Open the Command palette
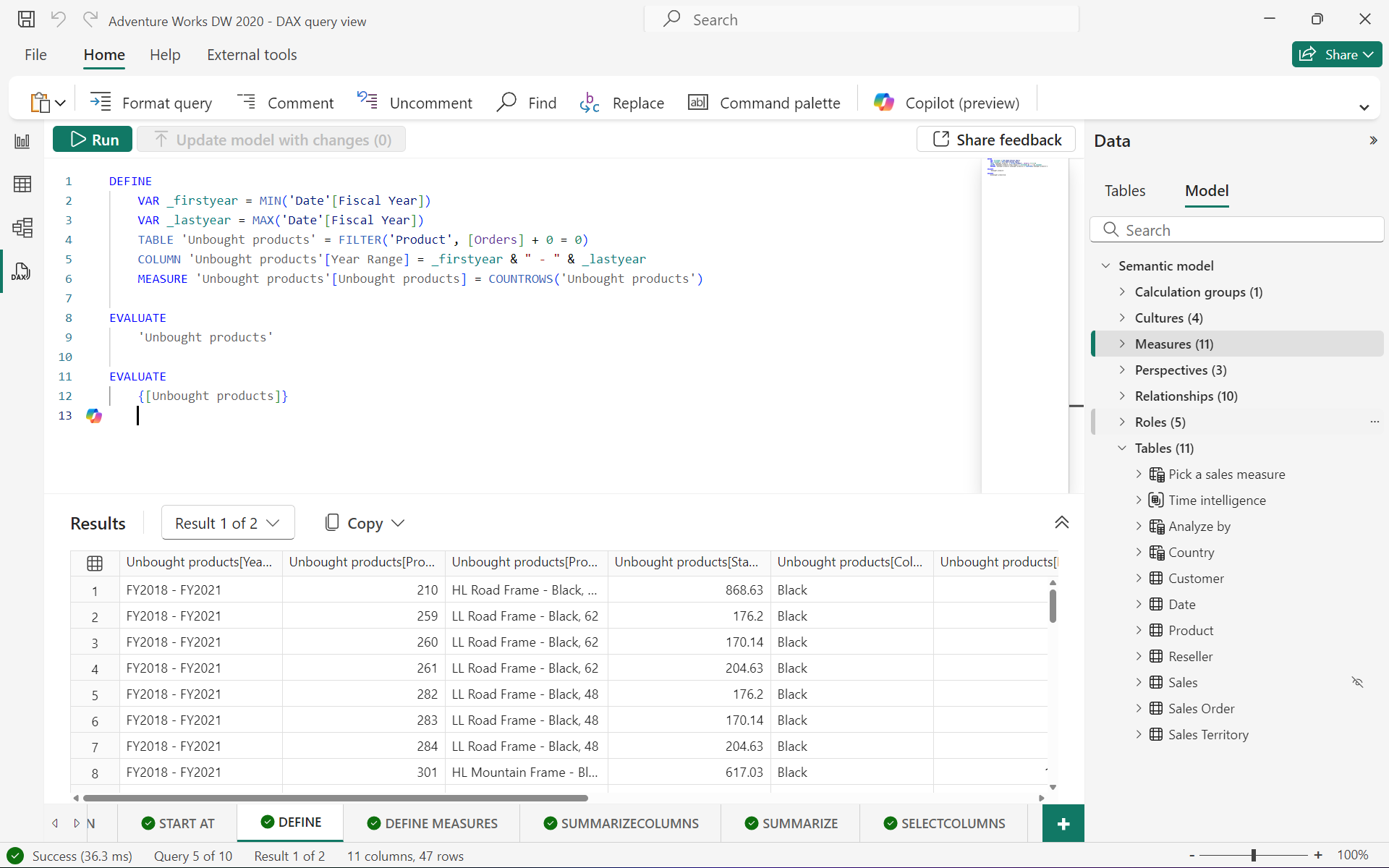Viewport: 1389px width, 868px height. [x=763, y=102]
